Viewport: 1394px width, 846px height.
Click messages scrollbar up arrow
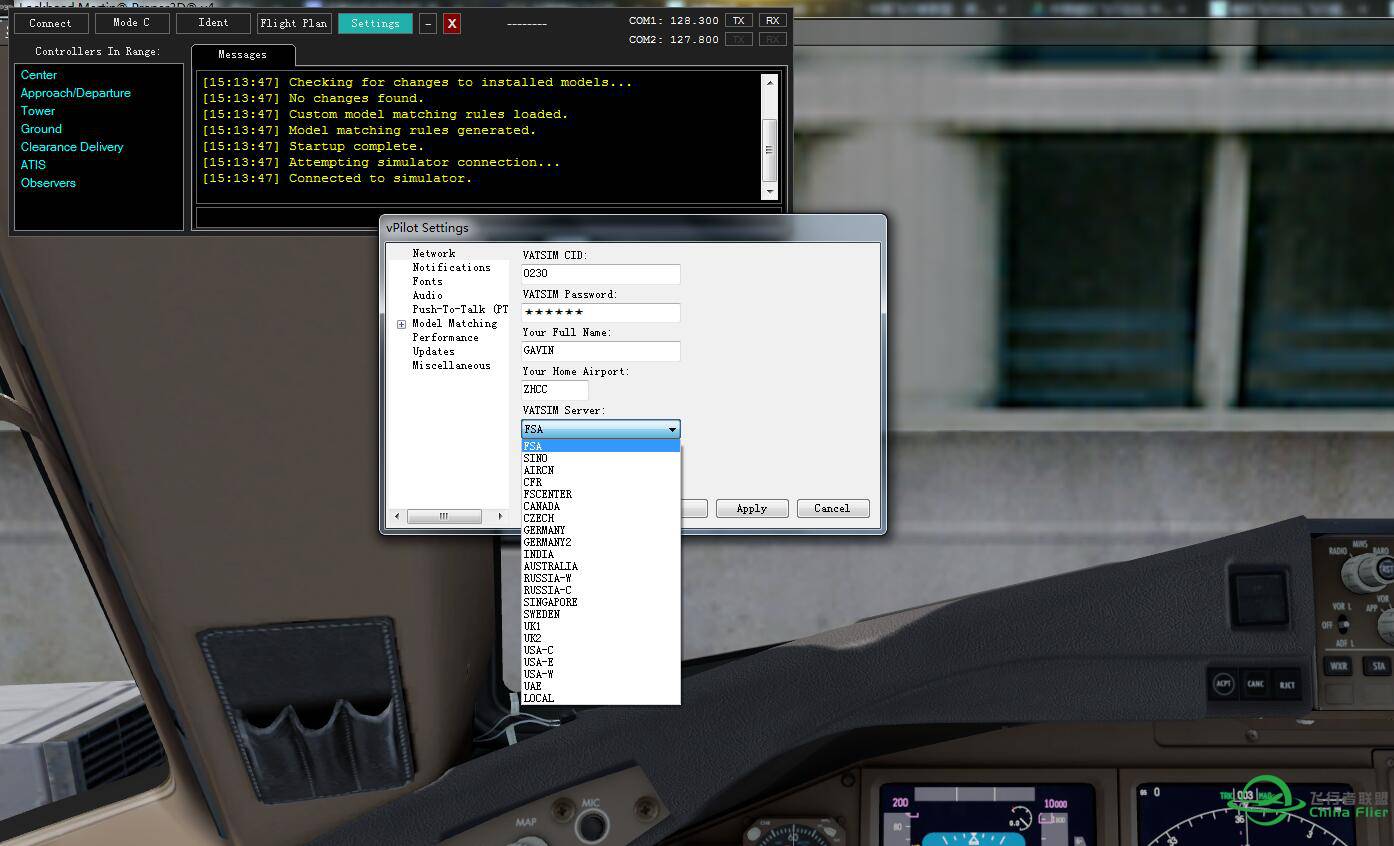tap(770, 82)
